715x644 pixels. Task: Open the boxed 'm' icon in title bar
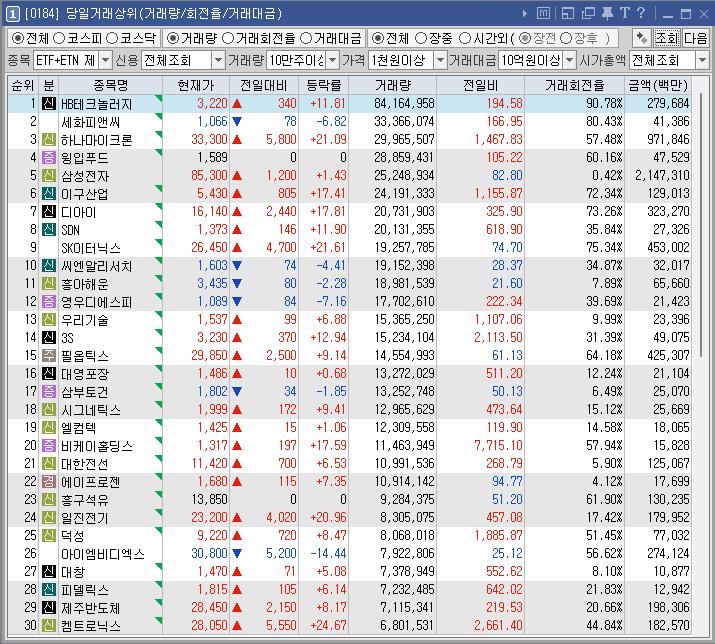(x=543, y=13)
